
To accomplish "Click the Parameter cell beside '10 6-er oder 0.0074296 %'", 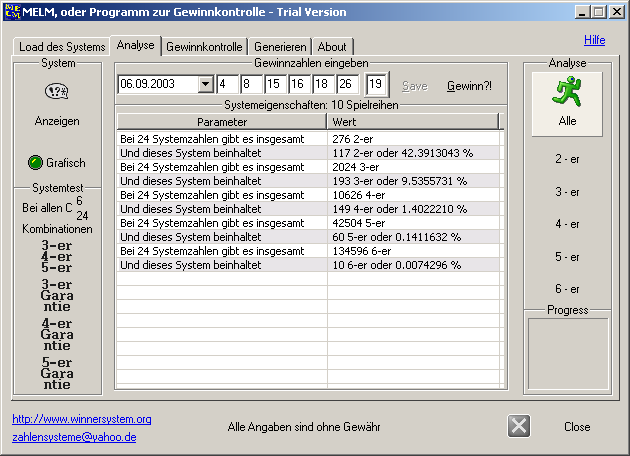I will pos(222,265).
